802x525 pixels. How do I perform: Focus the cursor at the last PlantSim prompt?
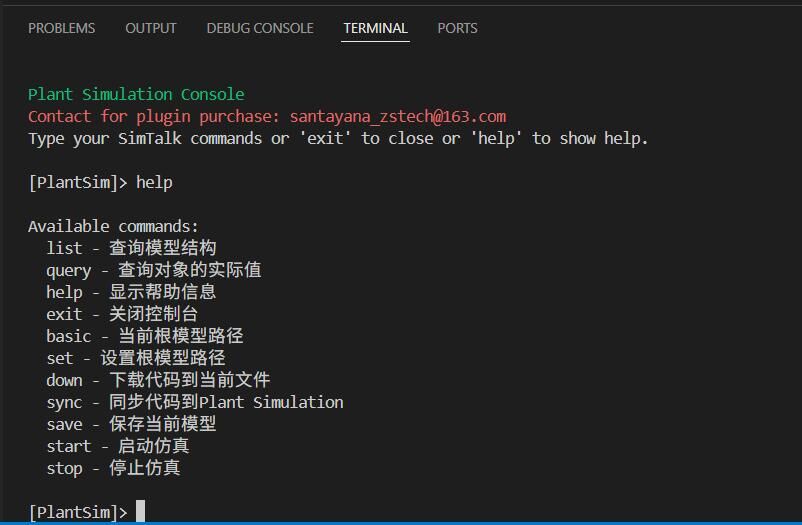click(141, 512)
